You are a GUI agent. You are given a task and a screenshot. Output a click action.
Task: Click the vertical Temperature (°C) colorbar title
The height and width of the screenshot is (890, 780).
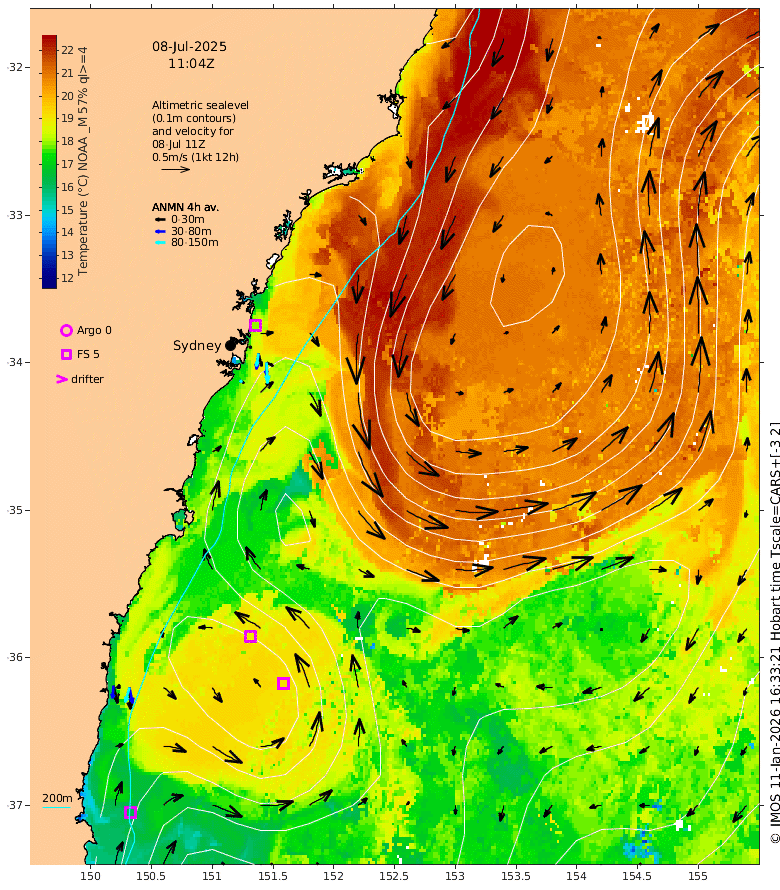tap(83, 161)
